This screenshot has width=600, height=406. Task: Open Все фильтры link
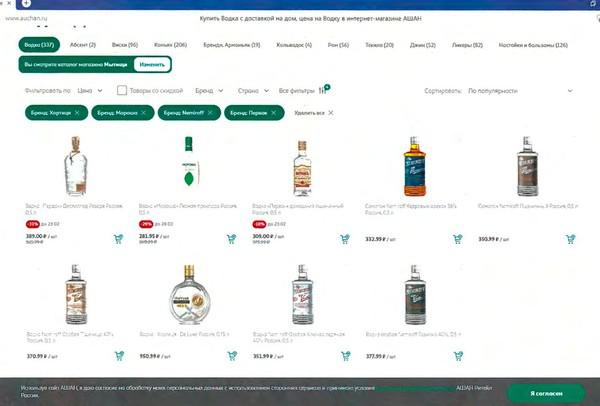296,91
